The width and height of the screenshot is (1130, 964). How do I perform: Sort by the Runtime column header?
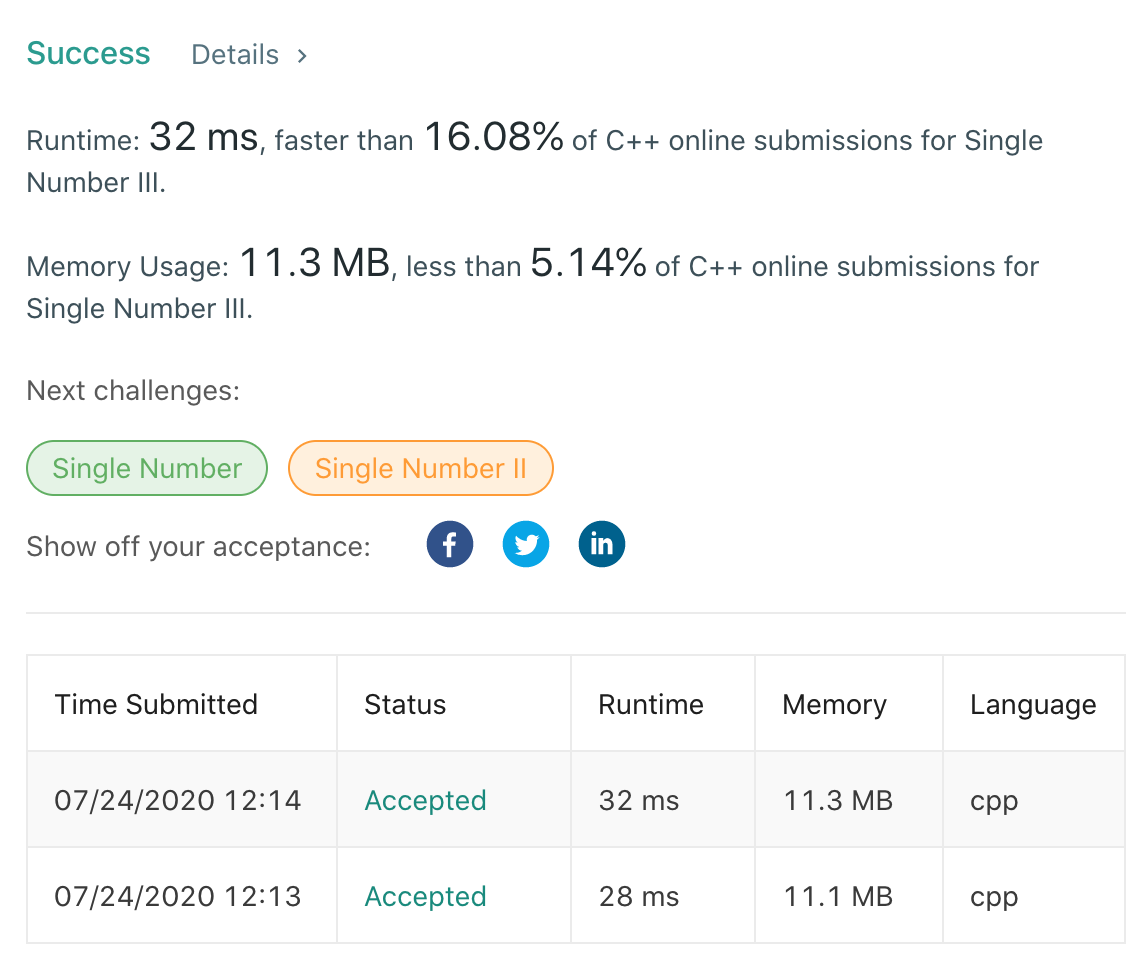(x=650, y=704)
